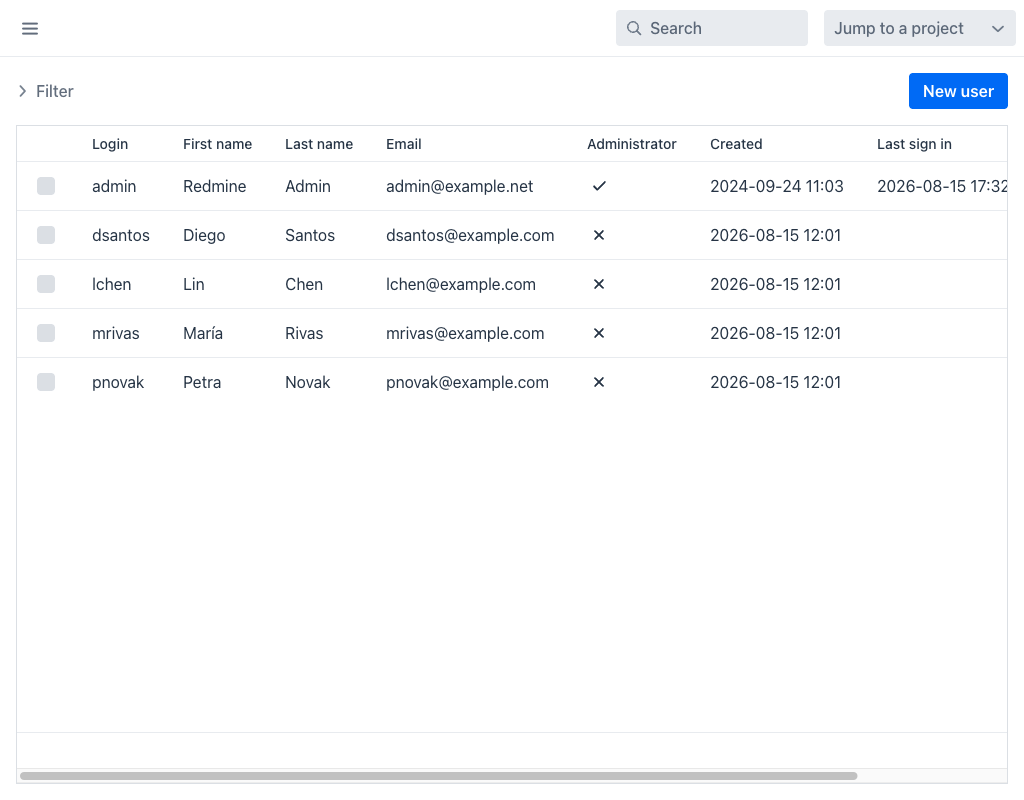Expand the Filter section
This screenshot has width=1024, height=800.
coord(45,91)
